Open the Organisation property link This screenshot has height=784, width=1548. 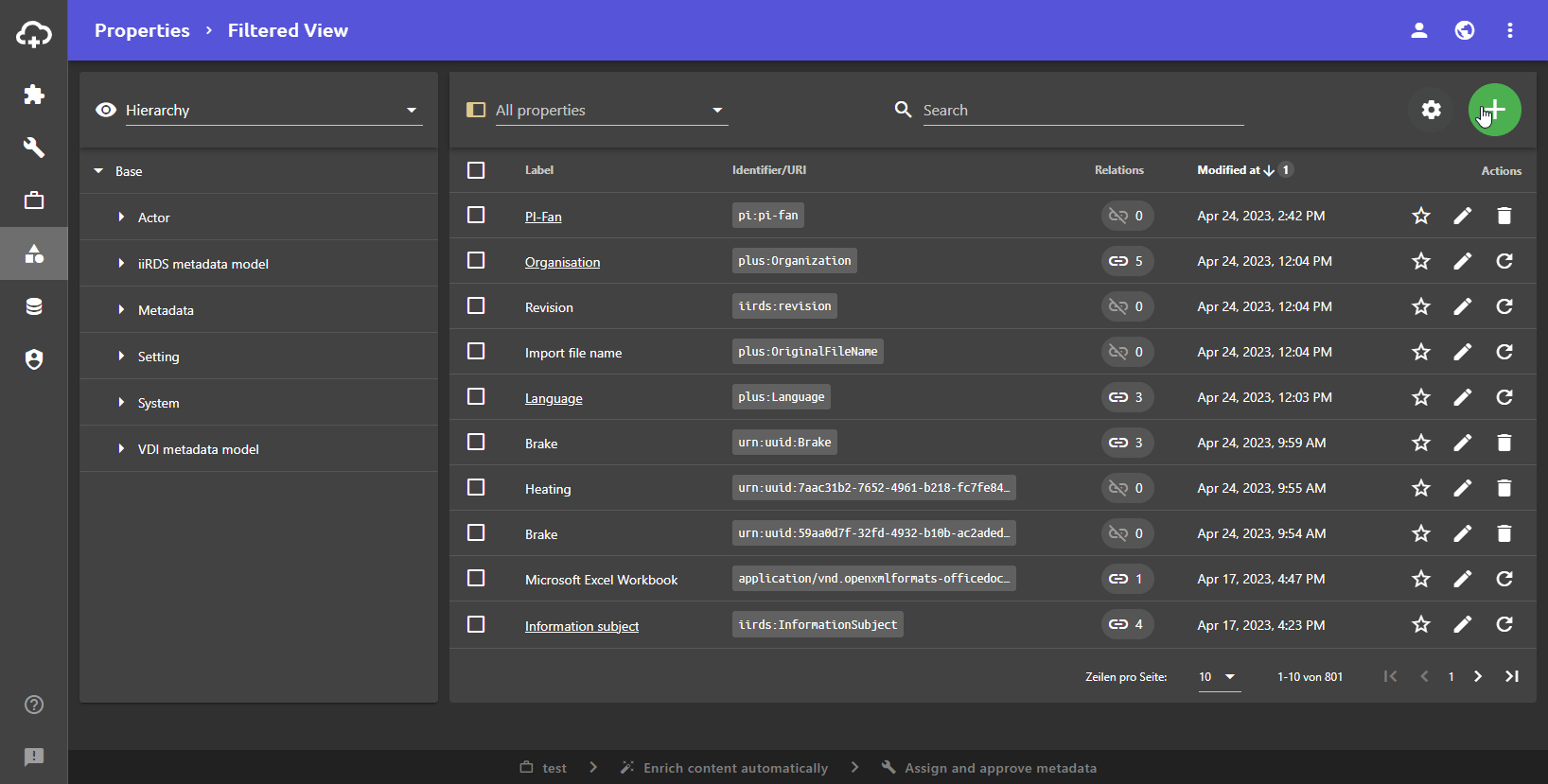point(562,262)
